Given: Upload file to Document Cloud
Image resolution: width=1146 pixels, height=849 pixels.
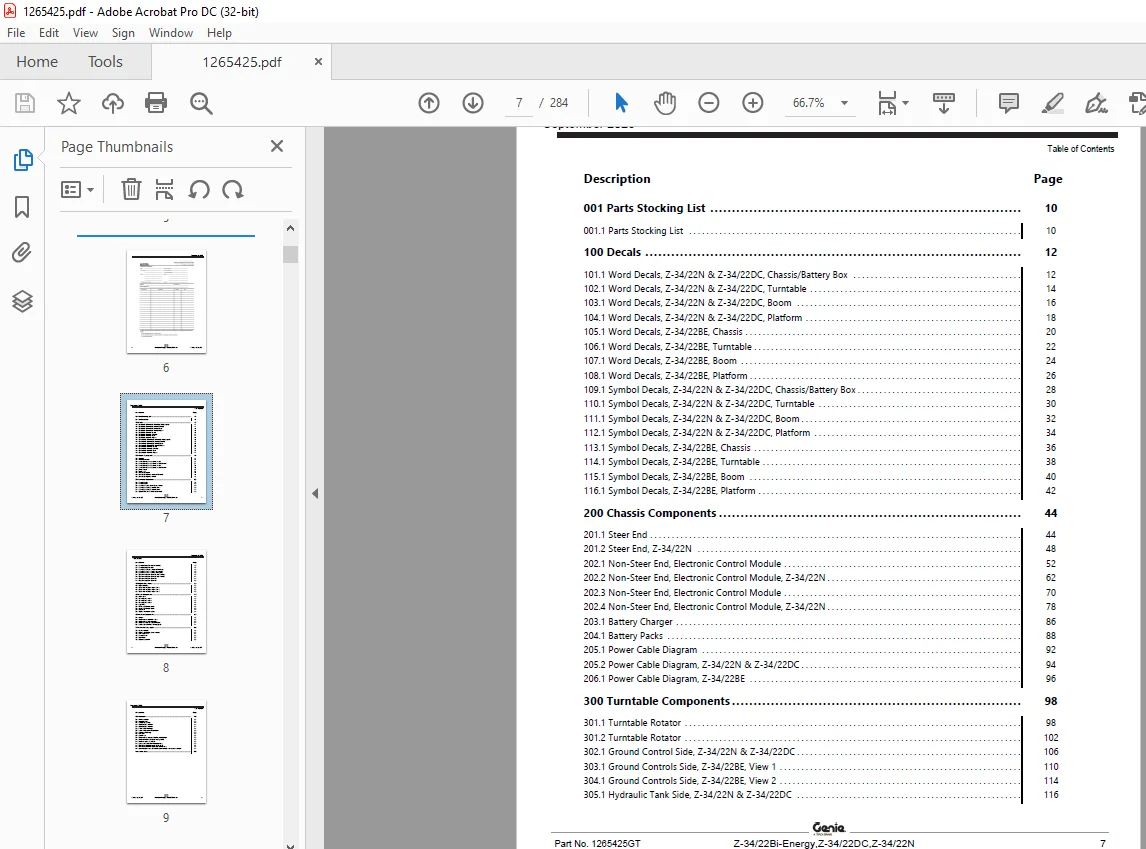Looking at the screenshot, I should (113, 103).
